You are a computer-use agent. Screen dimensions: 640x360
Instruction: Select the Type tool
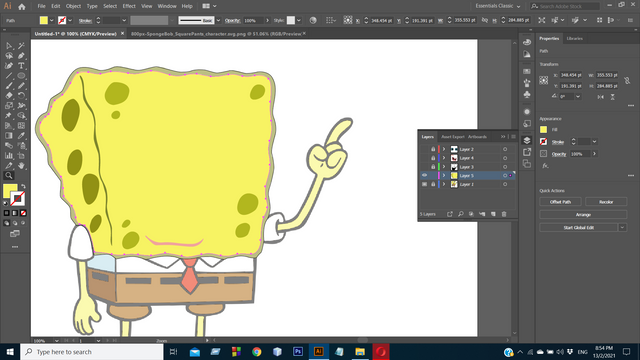click(21, 66)
